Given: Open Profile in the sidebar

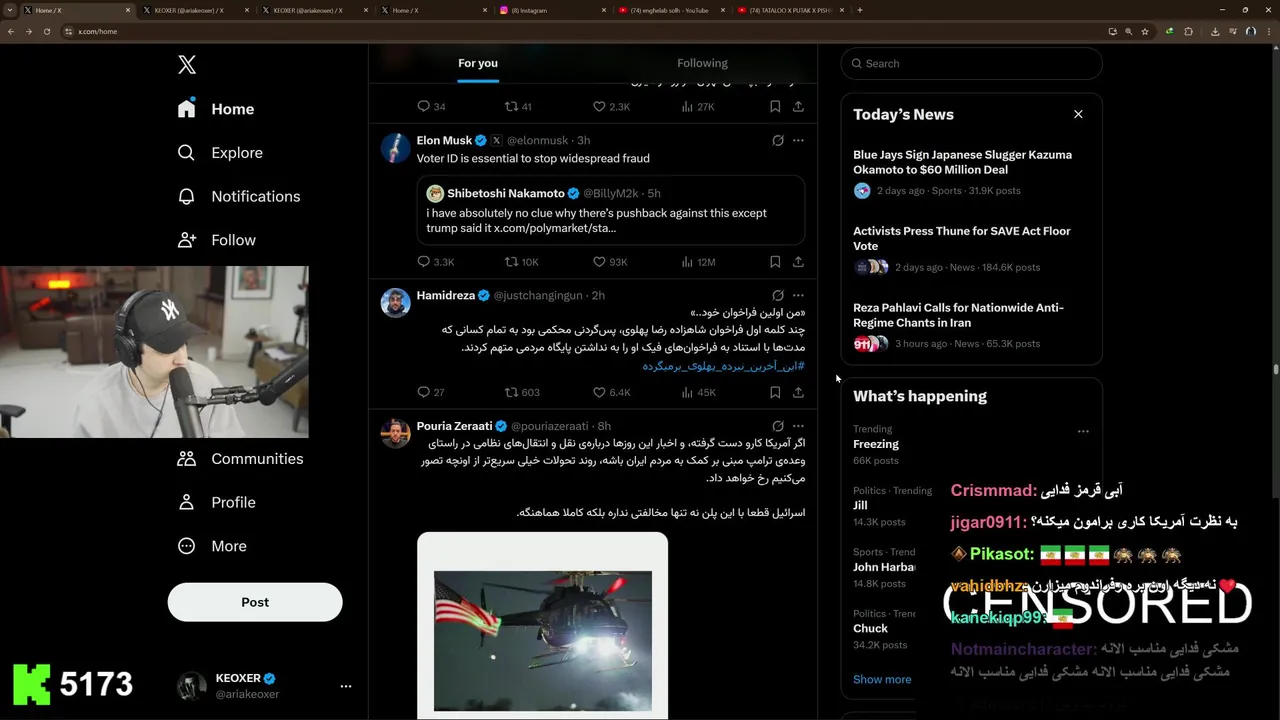Looking at the screenshot, I should pyautogui.click(x=216, y=503).
